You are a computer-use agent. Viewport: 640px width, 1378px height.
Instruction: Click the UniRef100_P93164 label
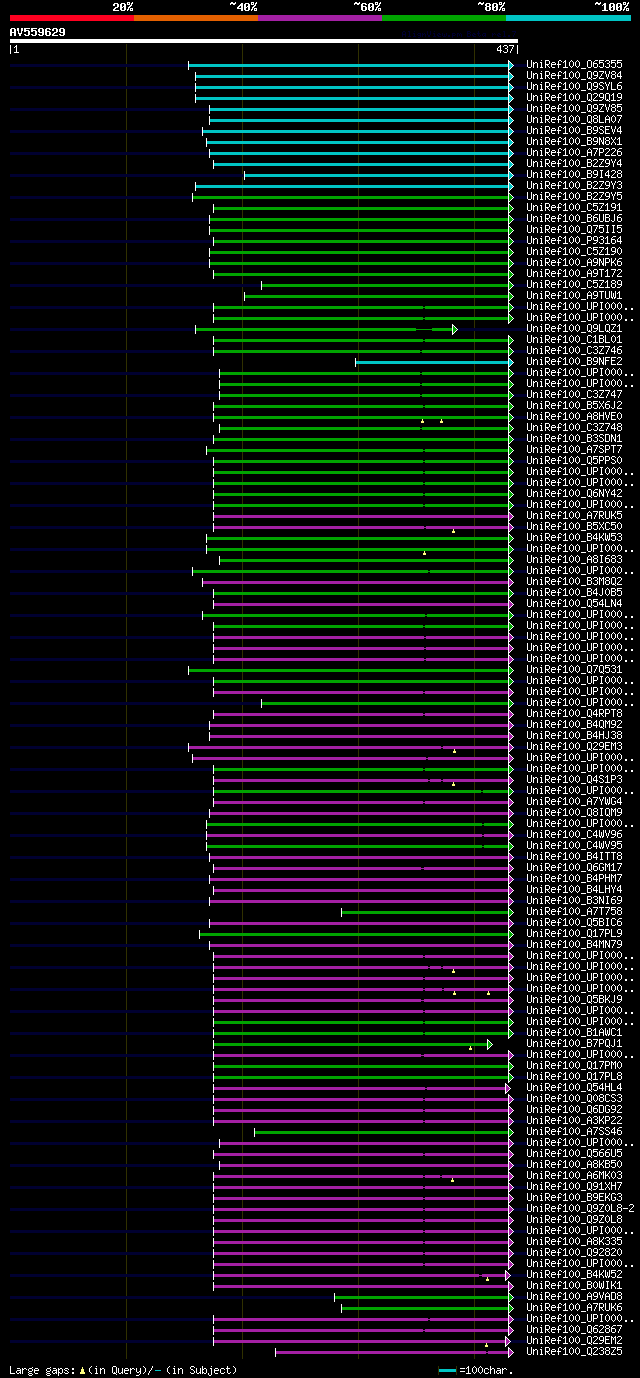pyautogui.click(x=574, y=241)
